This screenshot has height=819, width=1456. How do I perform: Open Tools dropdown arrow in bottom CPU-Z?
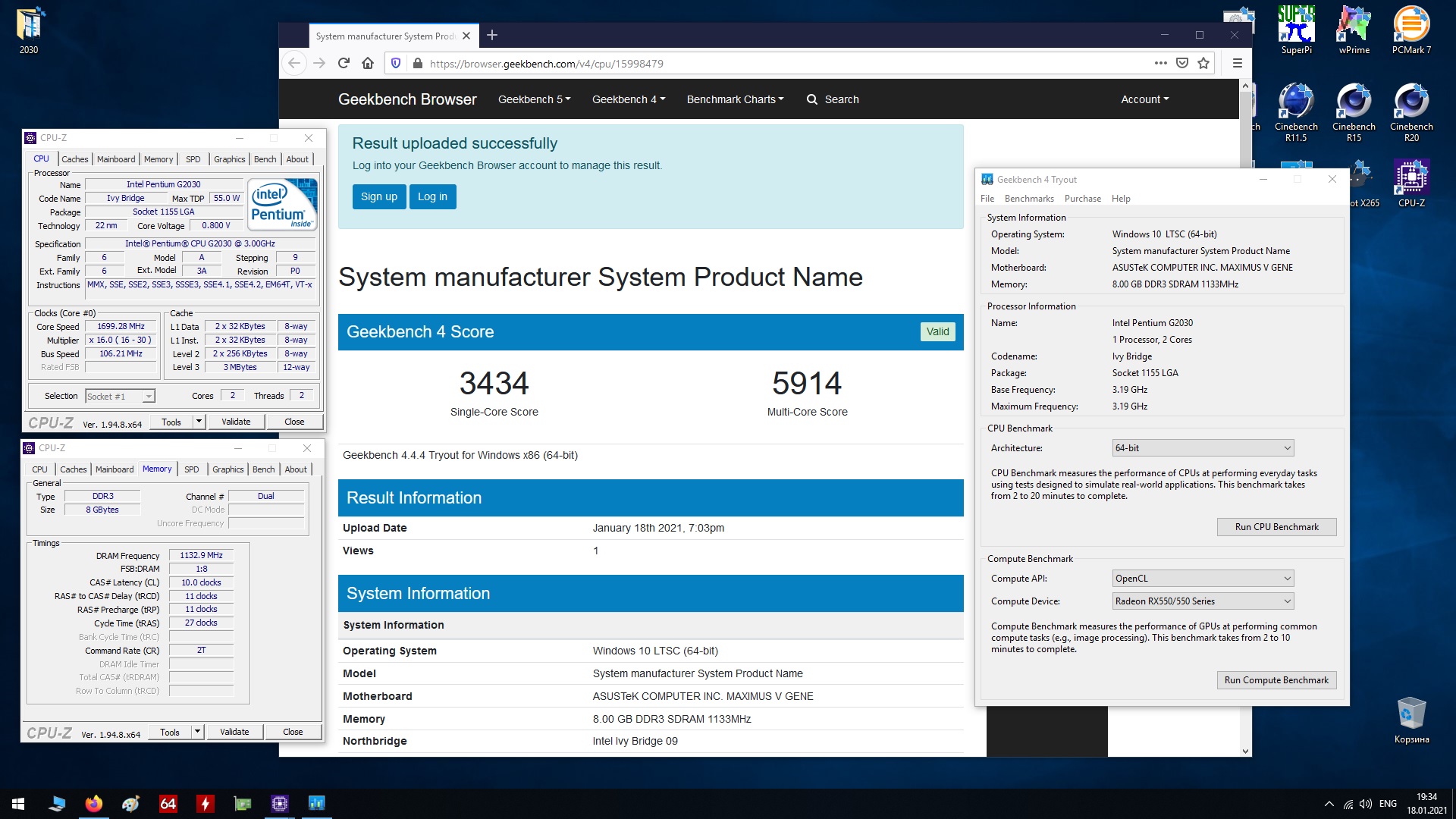[197, 732]
